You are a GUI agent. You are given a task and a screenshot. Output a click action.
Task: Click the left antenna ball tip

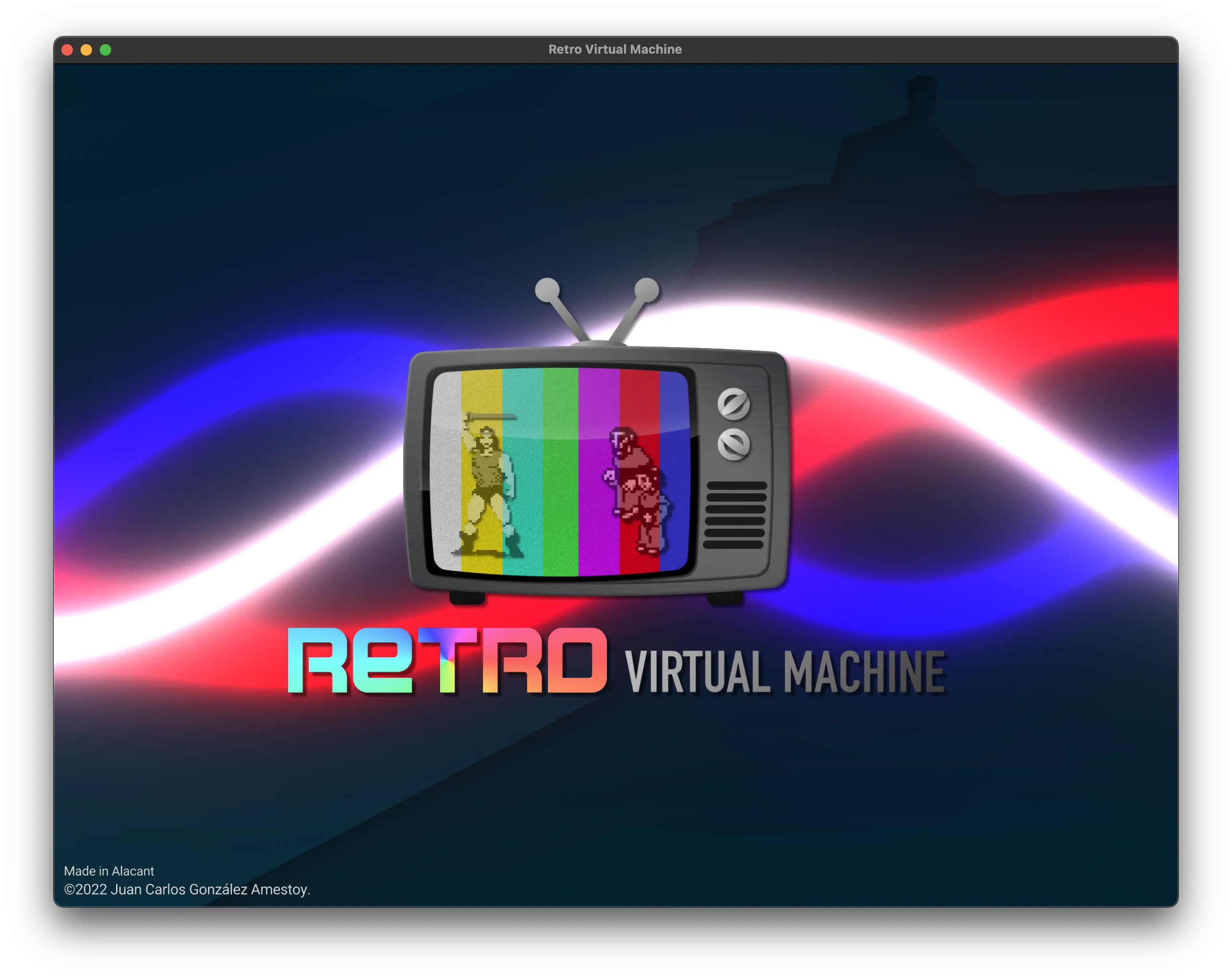(547, 289)
